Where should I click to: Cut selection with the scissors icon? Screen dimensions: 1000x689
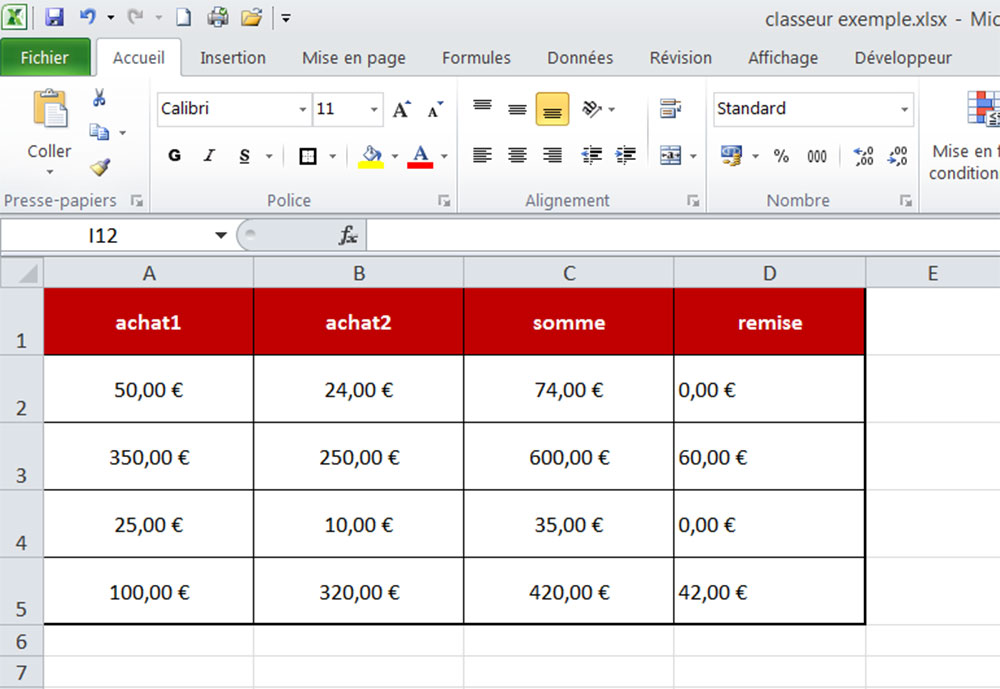pyautogui.click(x=99, y=98)
